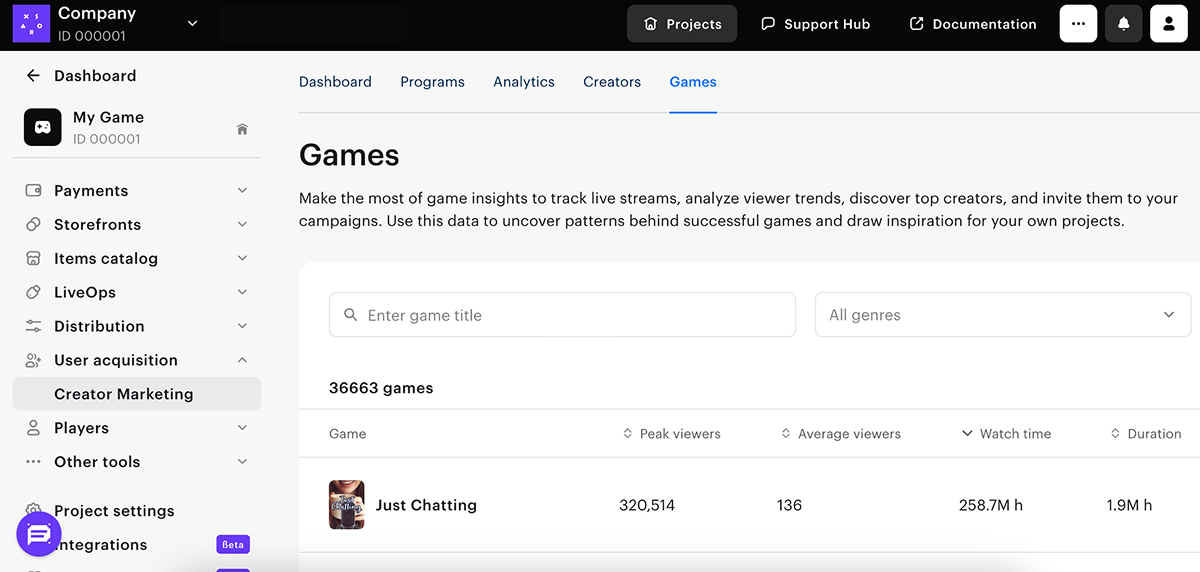The height and width of the screenshot is (572, 1200).
Task: Sort table by Watch time
Action: pyautogui.click(x=1006, y=434)
